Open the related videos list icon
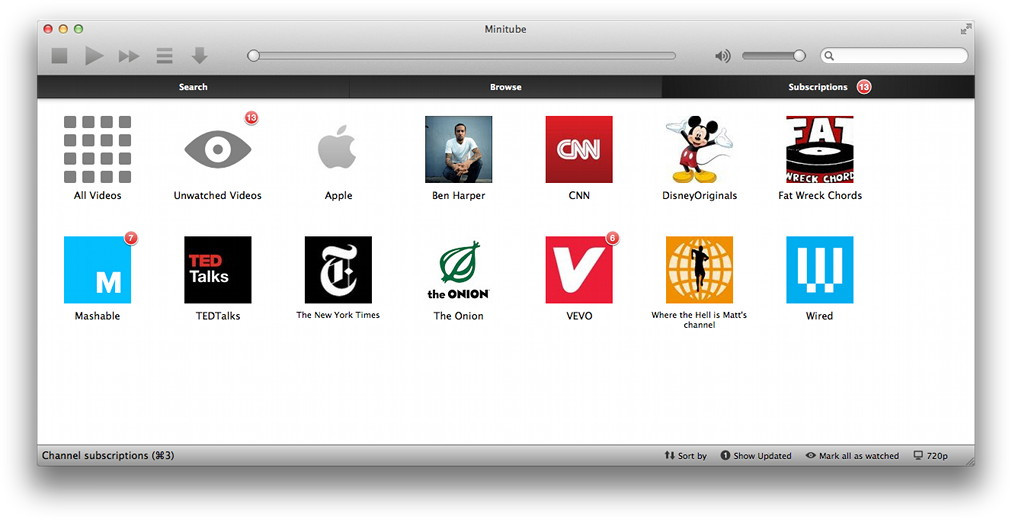This screenshot has width=1012, height=520. (165, 56)
